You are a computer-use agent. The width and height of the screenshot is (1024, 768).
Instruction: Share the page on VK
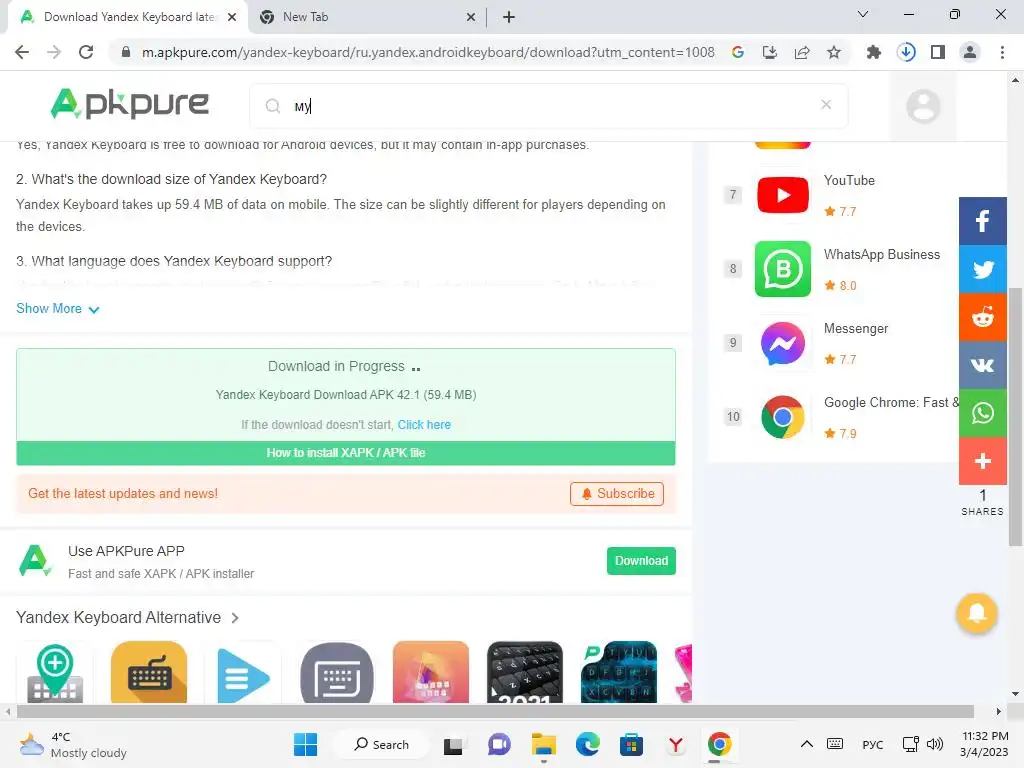(982, 365)
